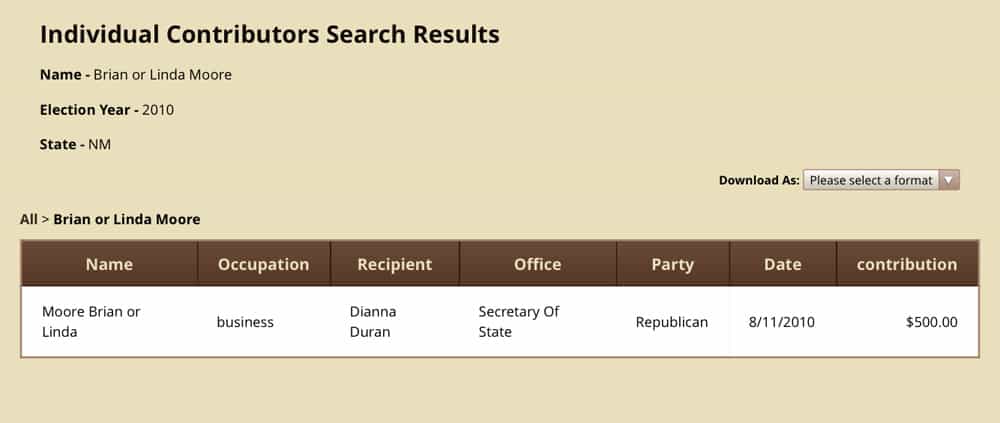Click the Secretary Of State office cell
This screenshot has width=1000, height=423.
518,322
